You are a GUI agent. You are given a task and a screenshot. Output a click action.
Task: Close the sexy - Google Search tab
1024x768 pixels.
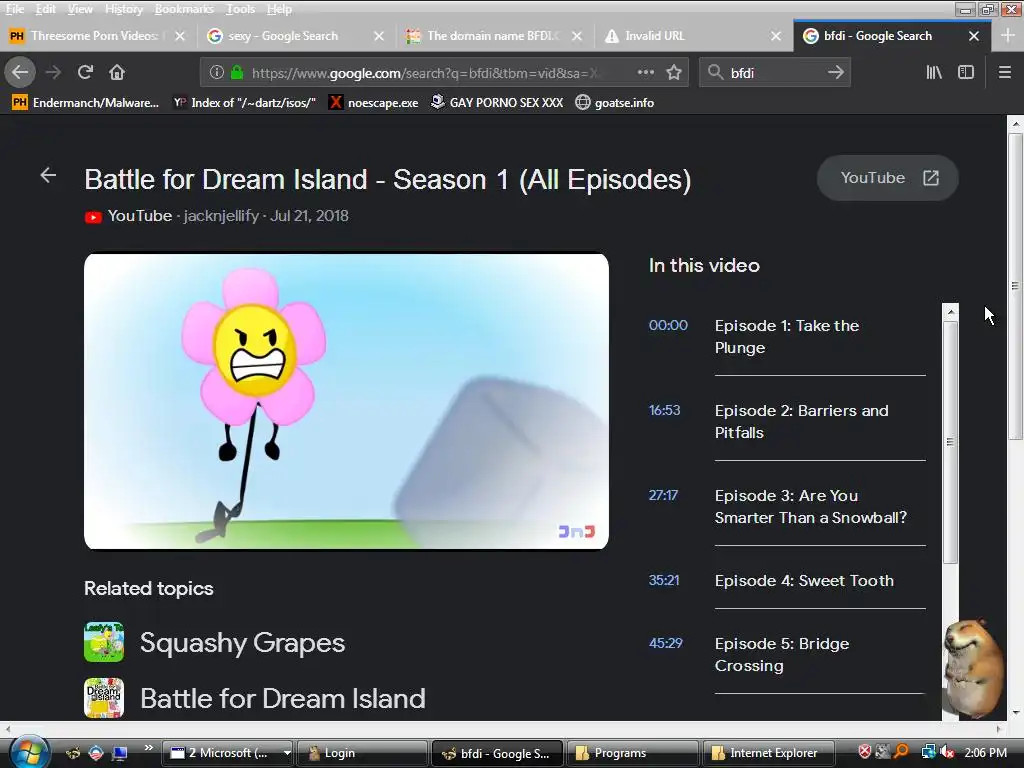[379, 36]
